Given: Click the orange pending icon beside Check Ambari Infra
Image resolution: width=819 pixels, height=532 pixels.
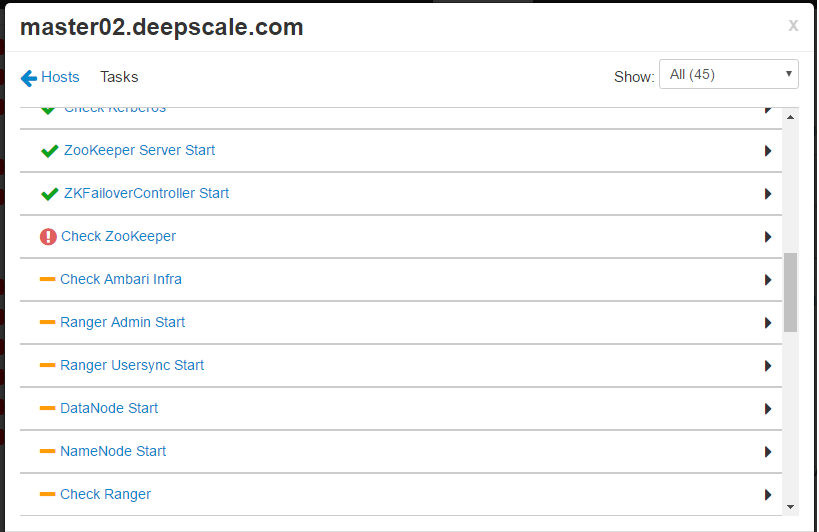Looking at the screenshot, I should pyautogui.click(x=47, y=279).
